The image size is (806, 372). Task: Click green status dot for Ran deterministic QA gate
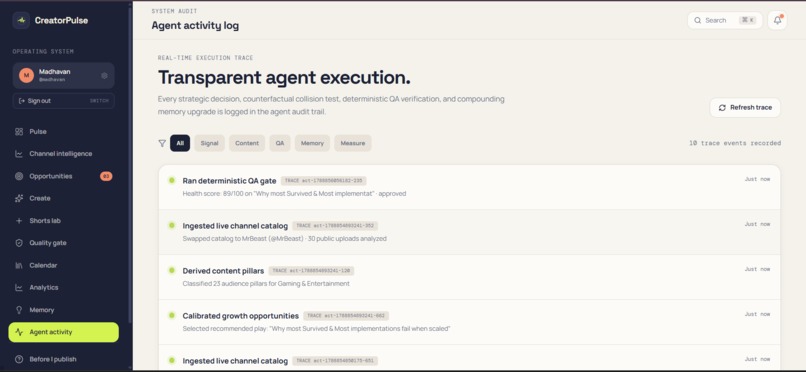pyautogui.click(x=172, y=180)
